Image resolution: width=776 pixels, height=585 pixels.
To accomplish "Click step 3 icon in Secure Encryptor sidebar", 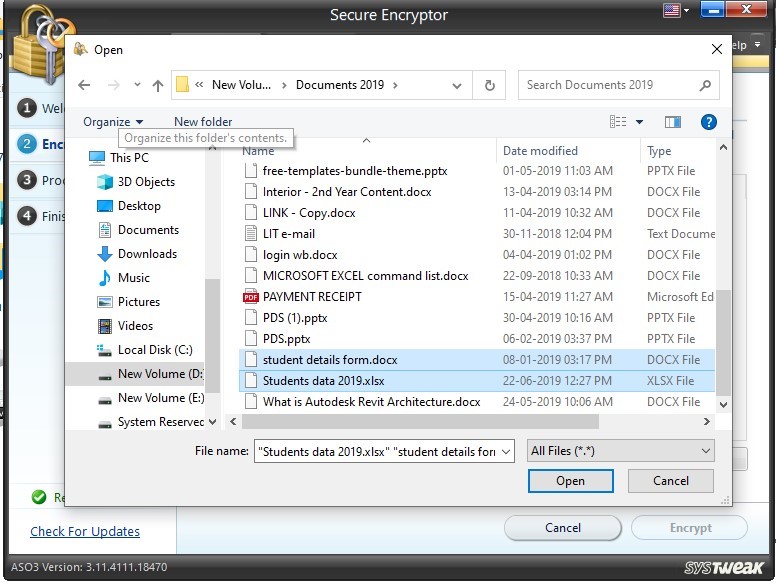I will (27, 180).
